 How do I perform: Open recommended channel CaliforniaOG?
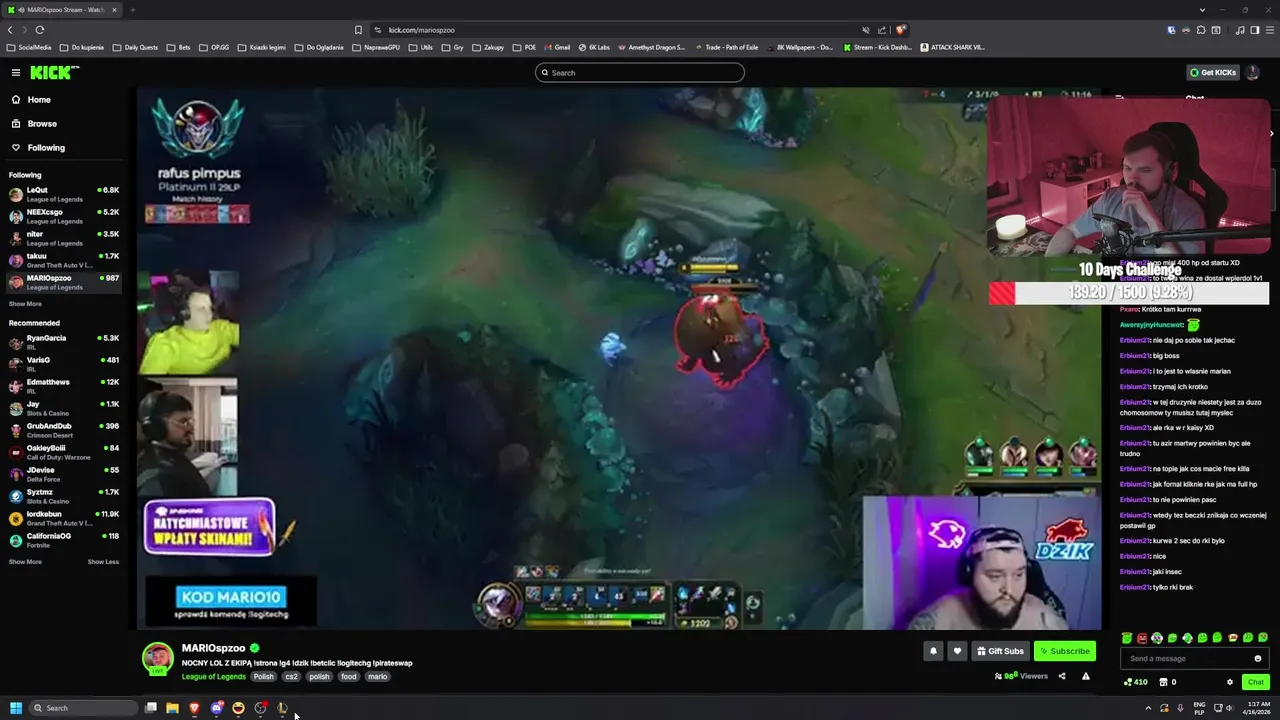tap(62, 539)
